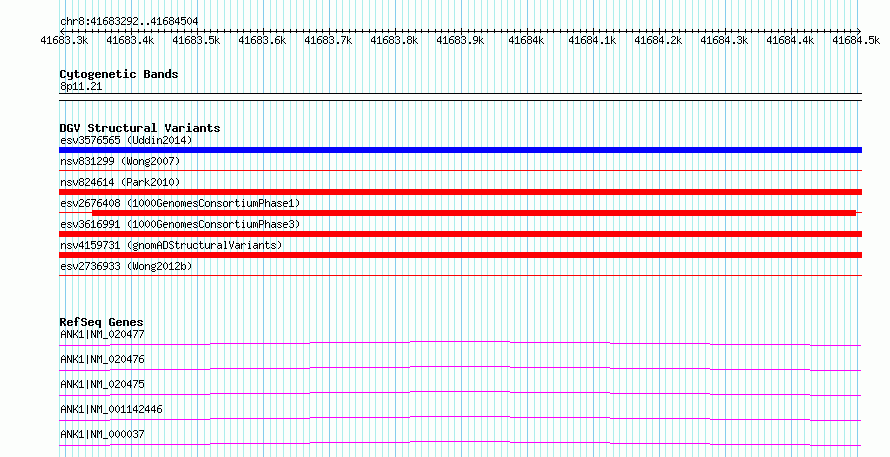The image size is (890, 457).
Task: Click the red nsv4159731 variant bar
Action: pos(460,255)
